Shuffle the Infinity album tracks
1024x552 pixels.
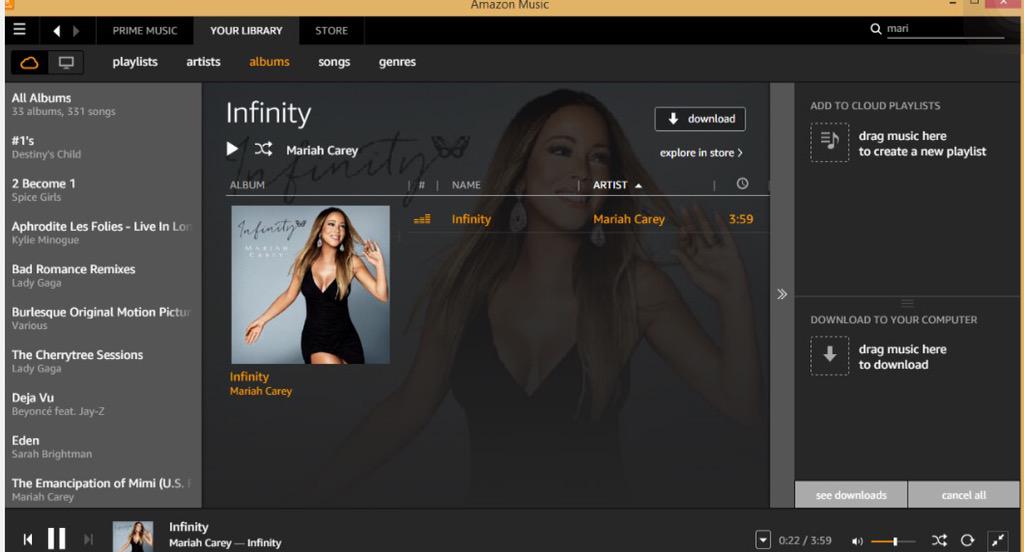[x=263, y=149]
